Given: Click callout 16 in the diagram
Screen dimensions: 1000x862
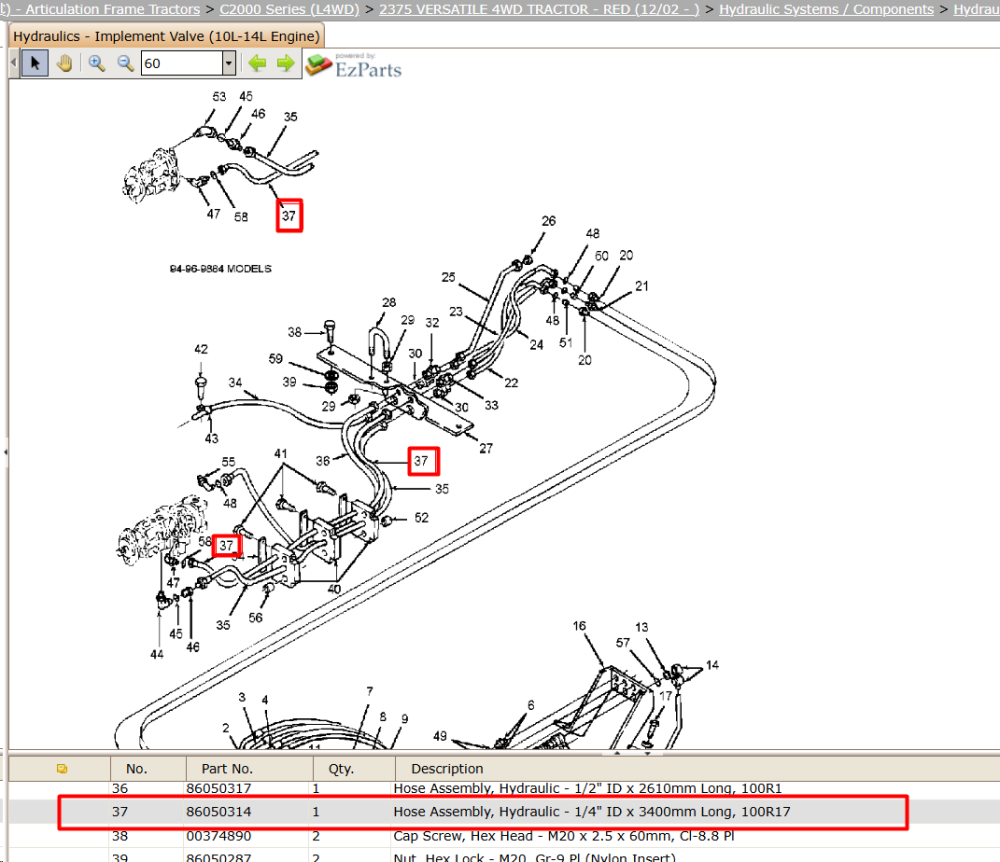Looking at the screenshot, I should tap(579, 625).
